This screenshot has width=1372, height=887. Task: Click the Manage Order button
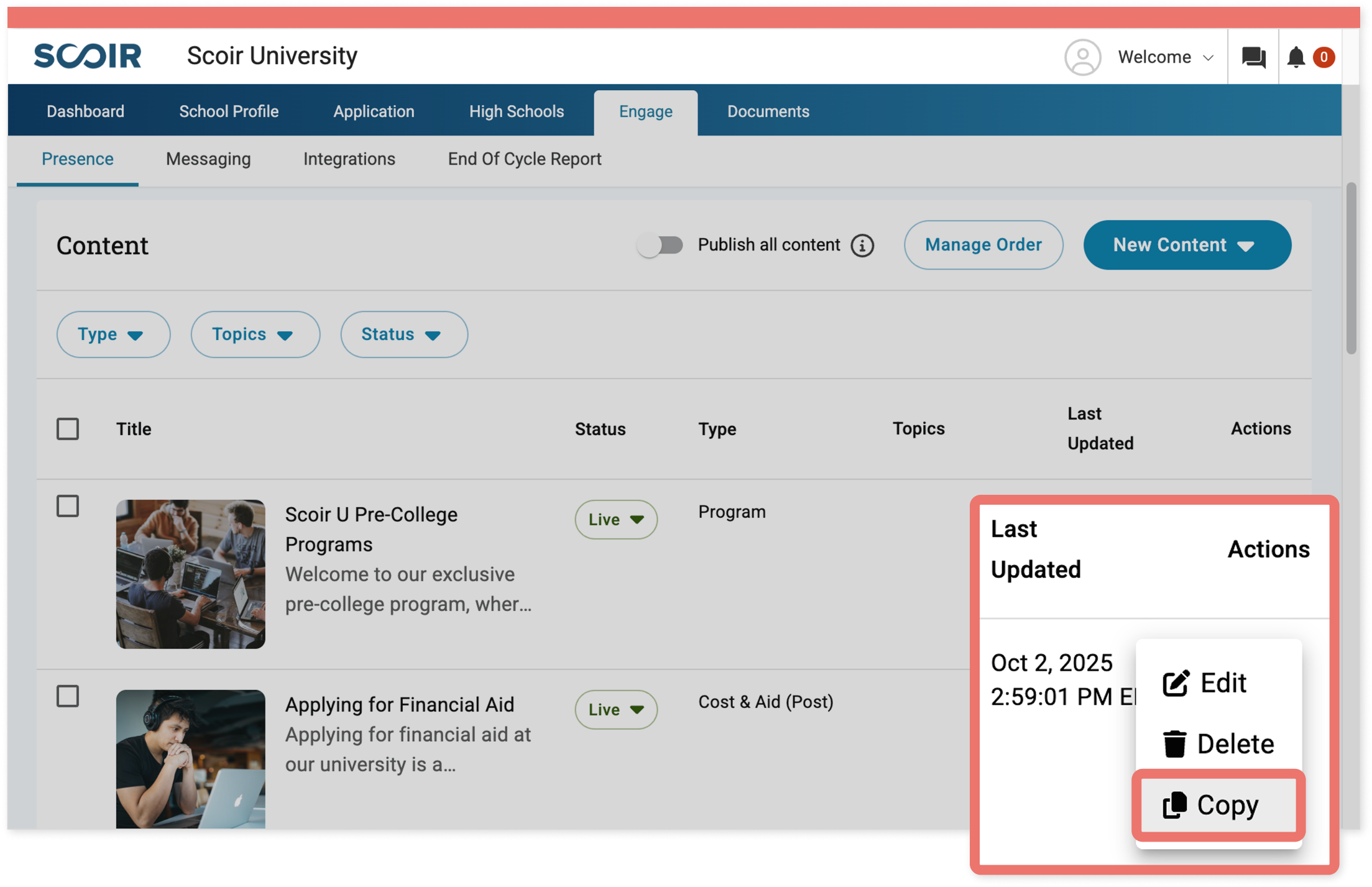983,245
